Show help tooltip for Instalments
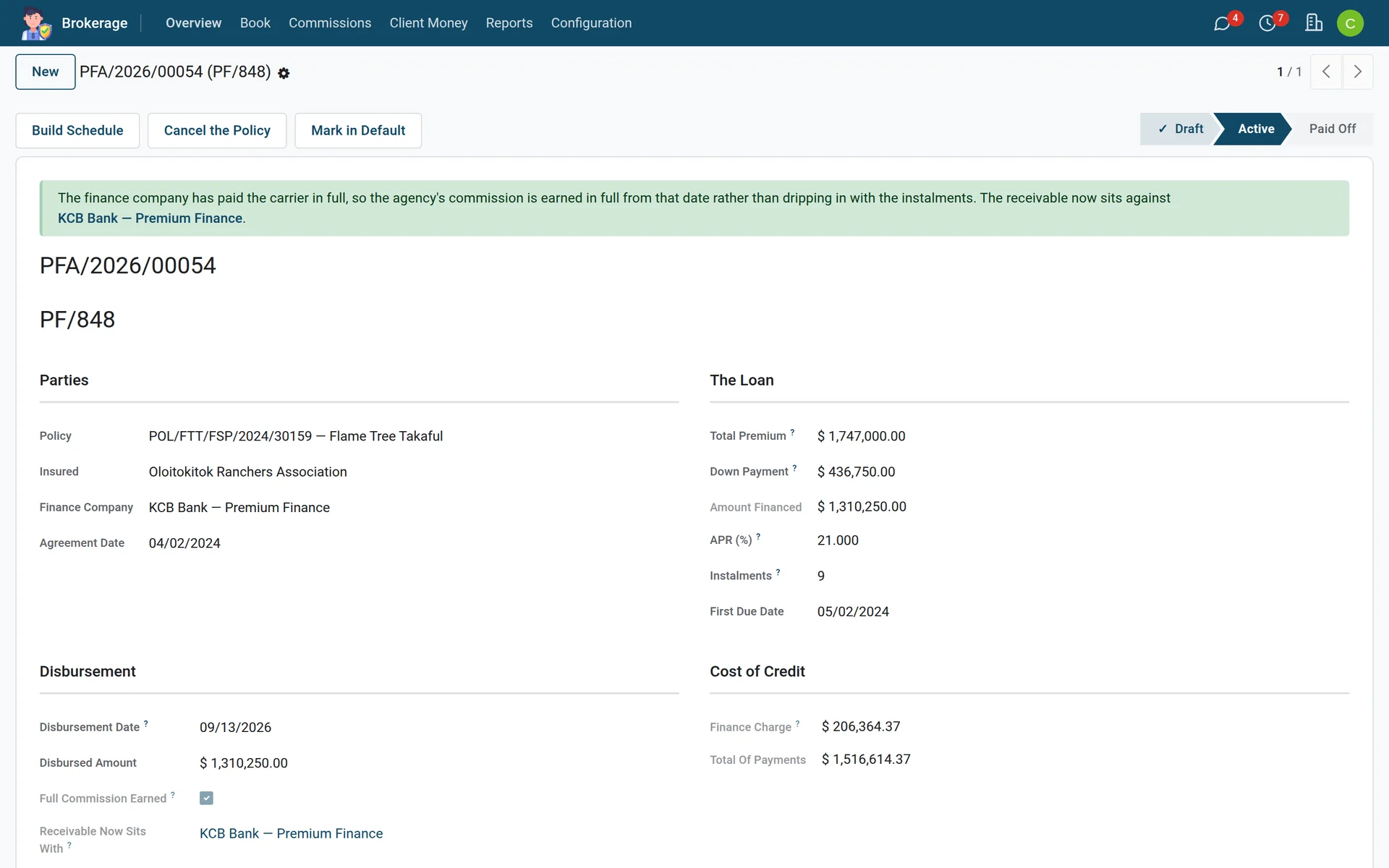 (778, 572)
